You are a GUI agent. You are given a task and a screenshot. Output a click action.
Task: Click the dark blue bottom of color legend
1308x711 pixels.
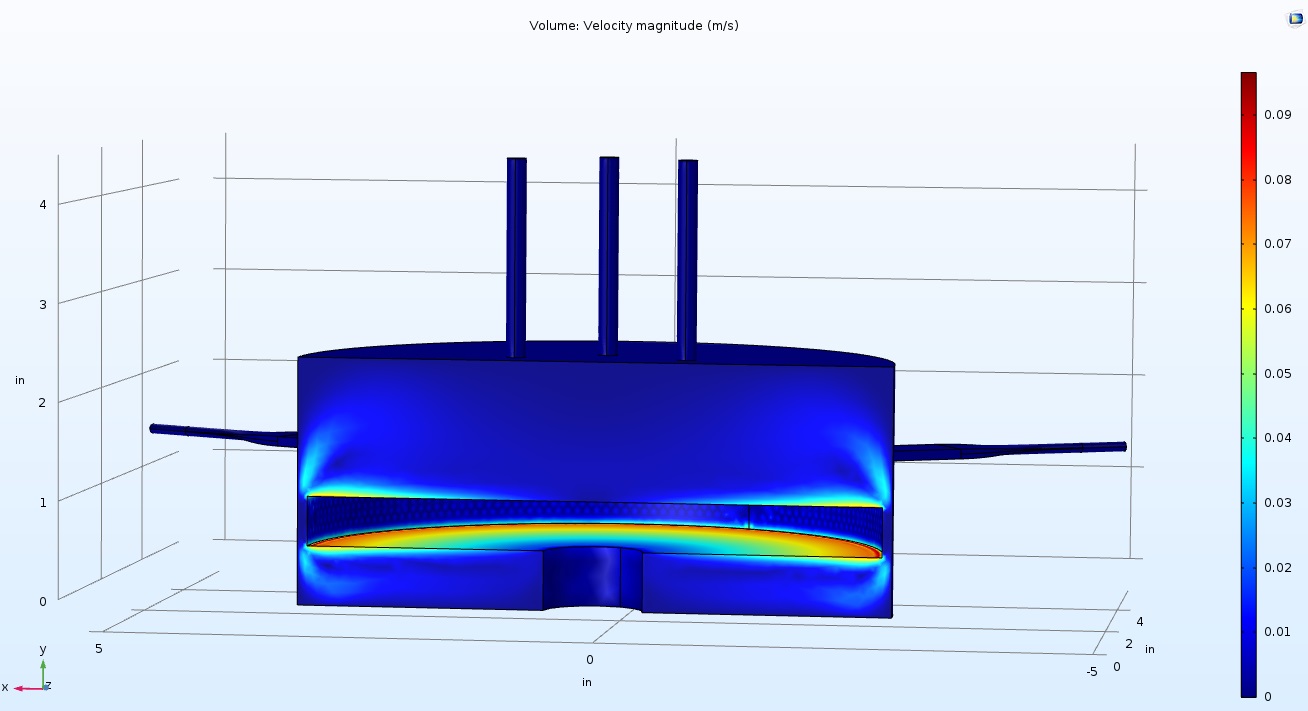1248,690
